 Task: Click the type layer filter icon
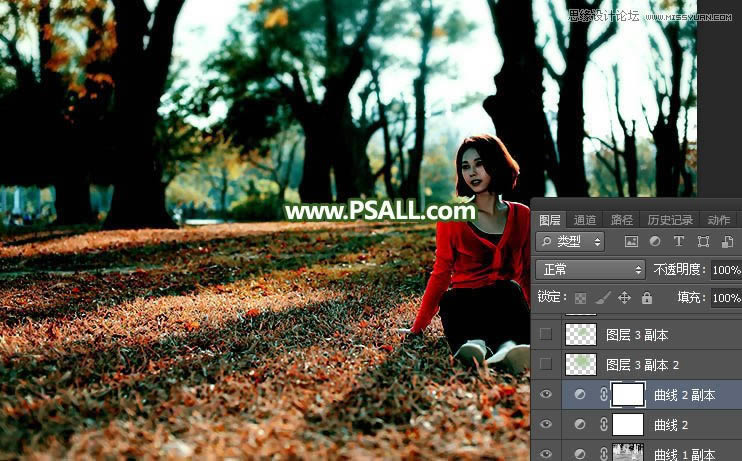[679, 242]
